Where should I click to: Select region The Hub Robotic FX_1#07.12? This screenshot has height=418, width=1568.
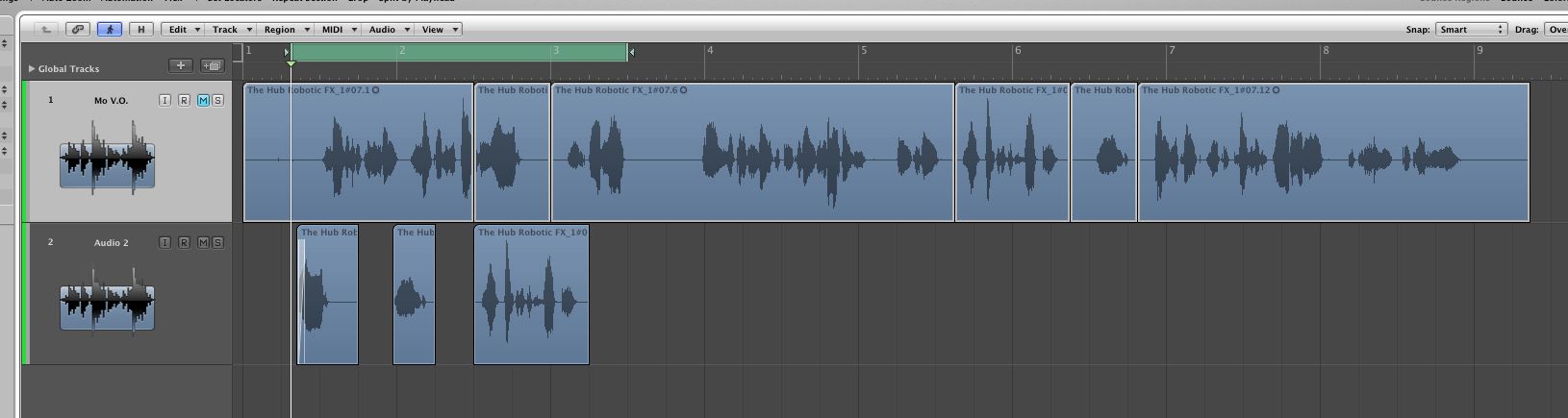tap(1333, 152)
